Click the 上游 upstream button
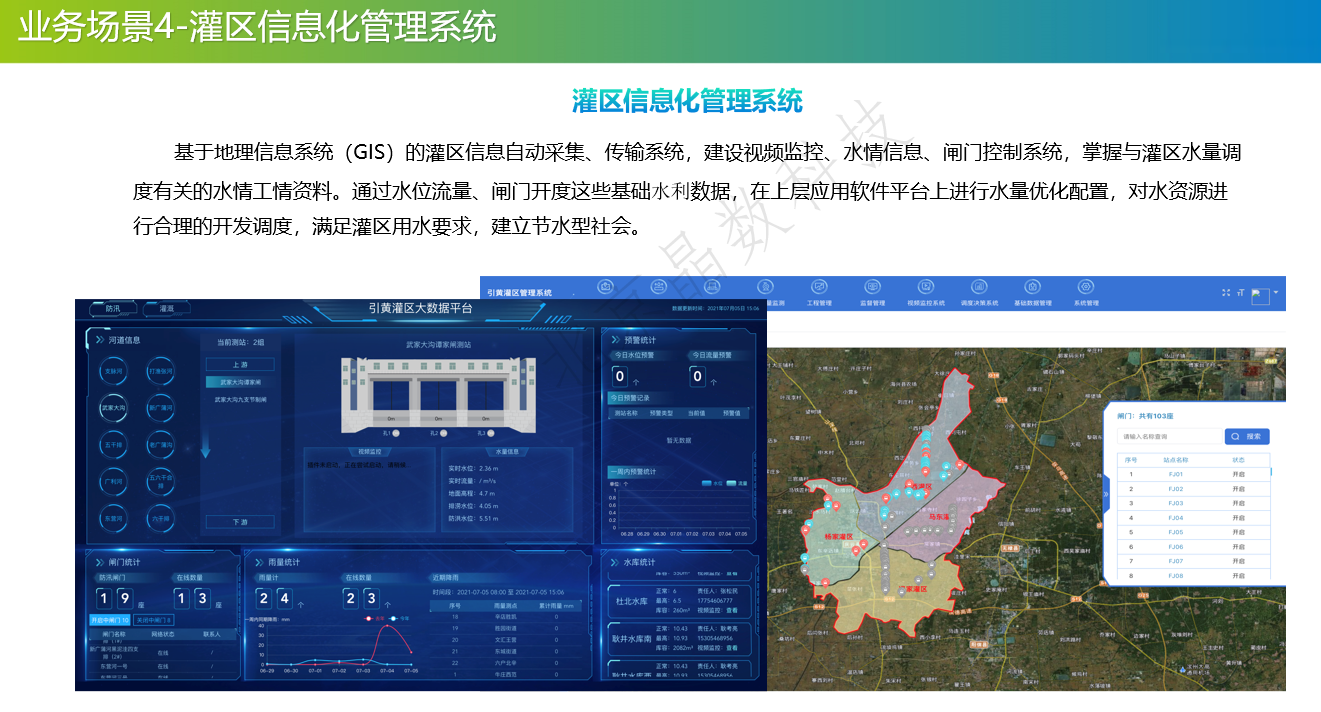This screenshot has height=712, width=1321. (240, 365)
